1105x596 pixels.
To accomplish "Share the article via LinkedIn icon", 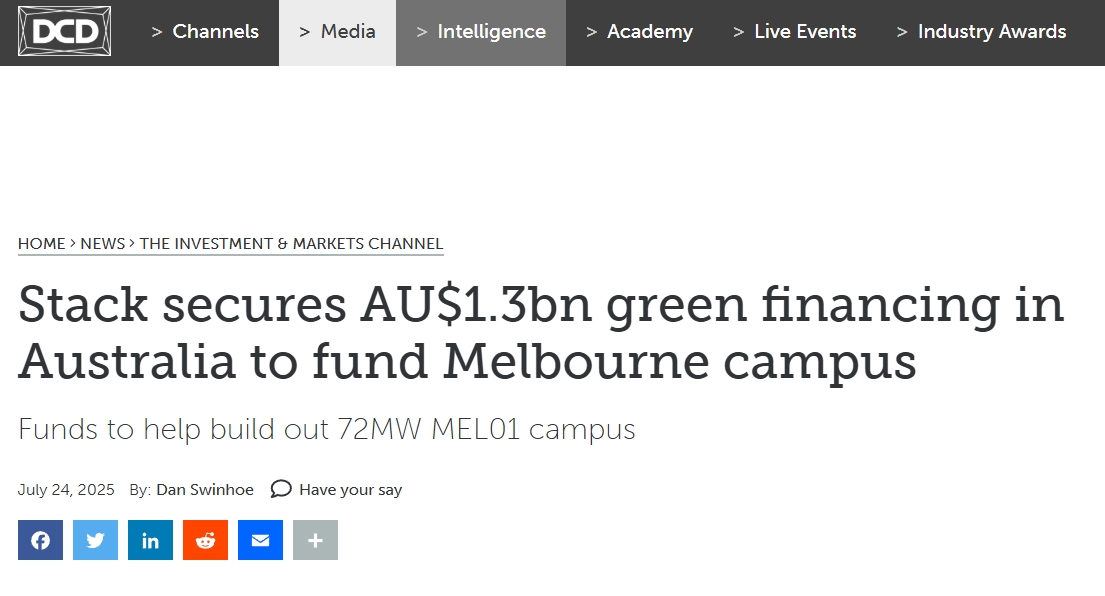I will click(150, 540).
